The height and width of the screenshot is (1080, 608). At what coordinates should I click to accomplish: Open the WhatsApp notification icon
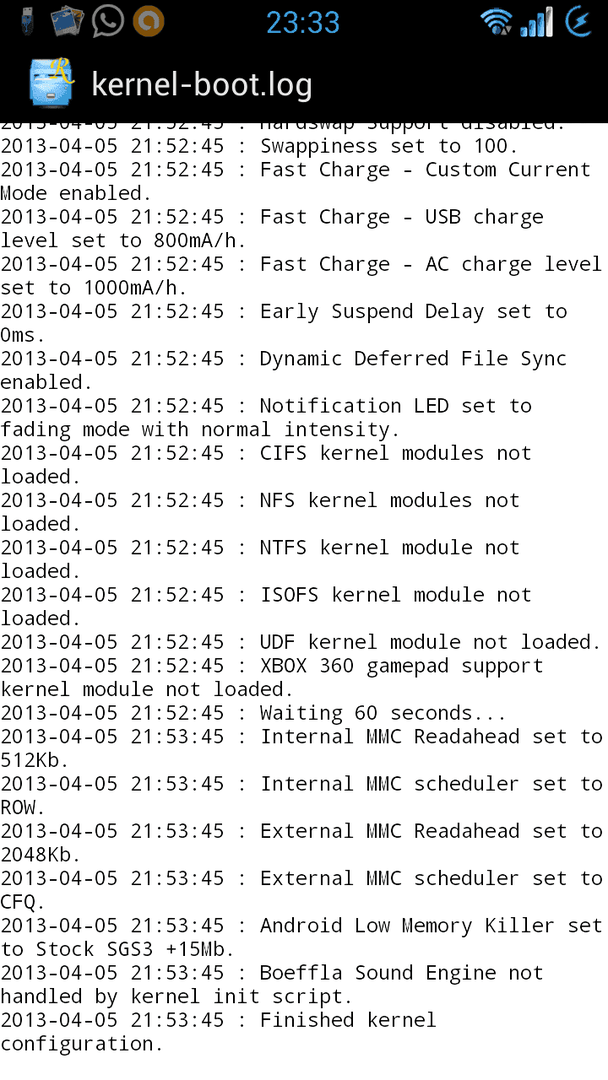(x=107, y=21)
